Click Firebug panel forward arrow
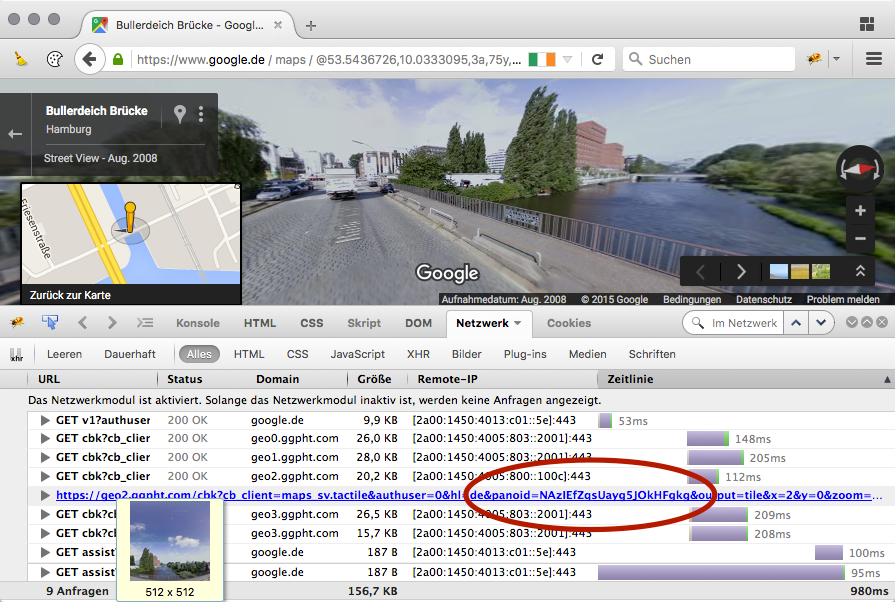The height and width of the screenshot is (602, 895). click(x=112, y=323)
